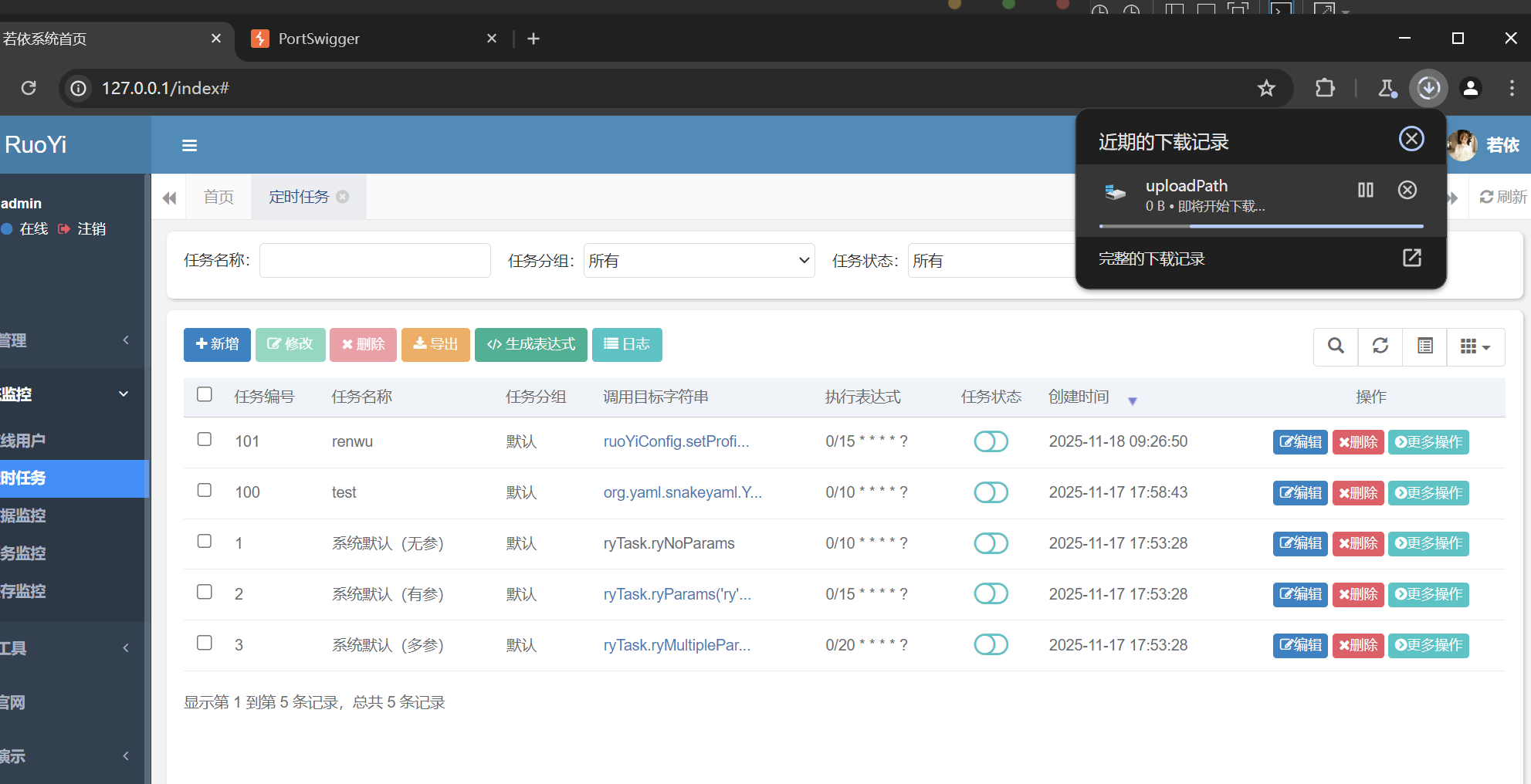1531x784 pixels.
Task: Open the browser extensions puzzle icon
Action: (1325, 88)
